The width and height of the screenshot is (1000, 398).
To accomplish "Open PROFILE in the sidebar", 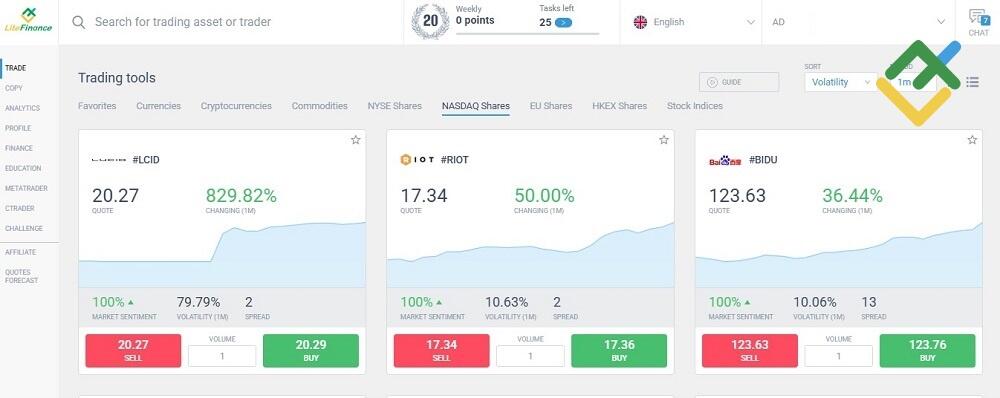I will tap(18, 128).
